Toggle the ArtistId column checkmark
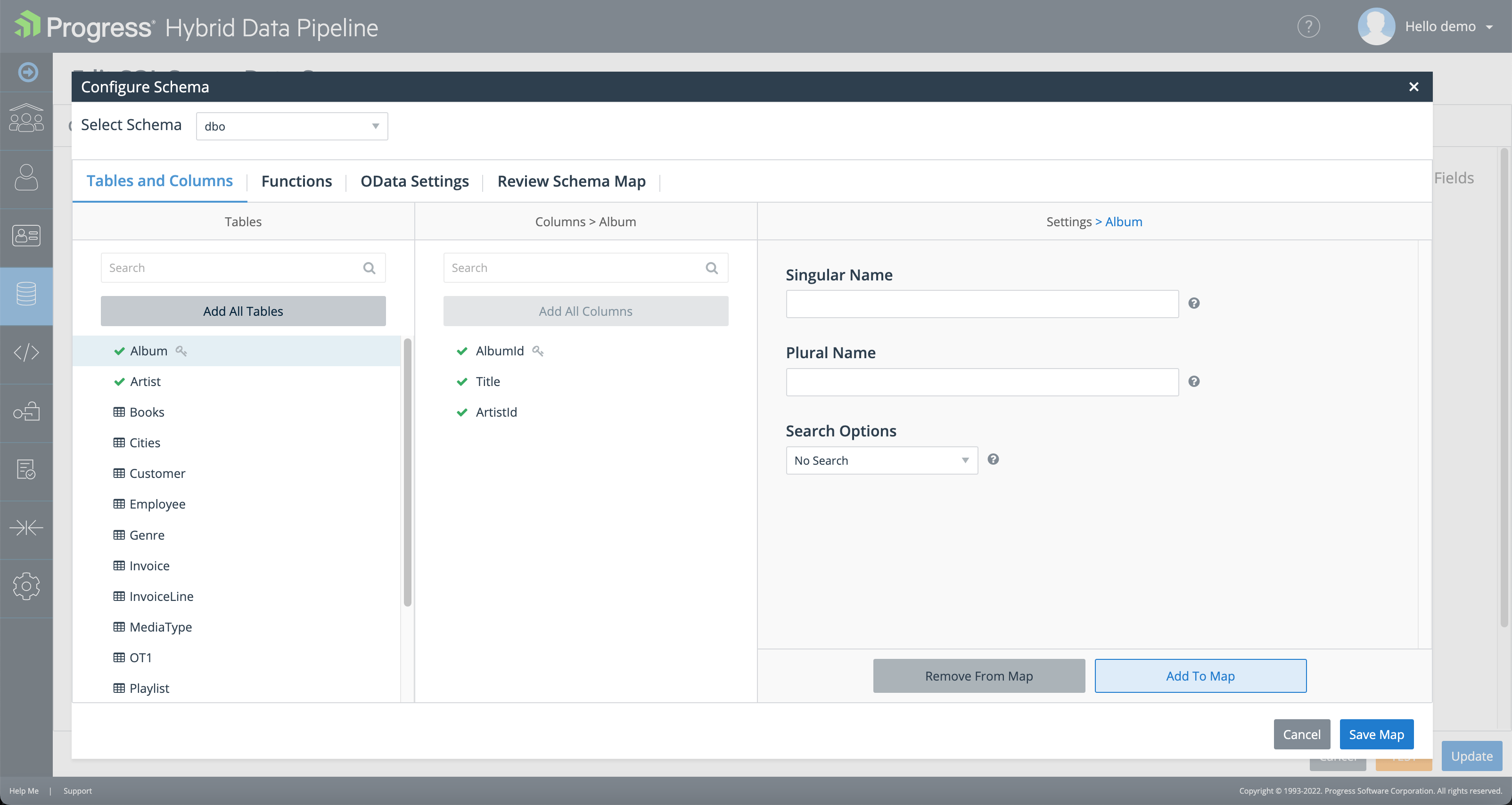The height and width of the screenshot is (805, 1512). pos(462,412)
